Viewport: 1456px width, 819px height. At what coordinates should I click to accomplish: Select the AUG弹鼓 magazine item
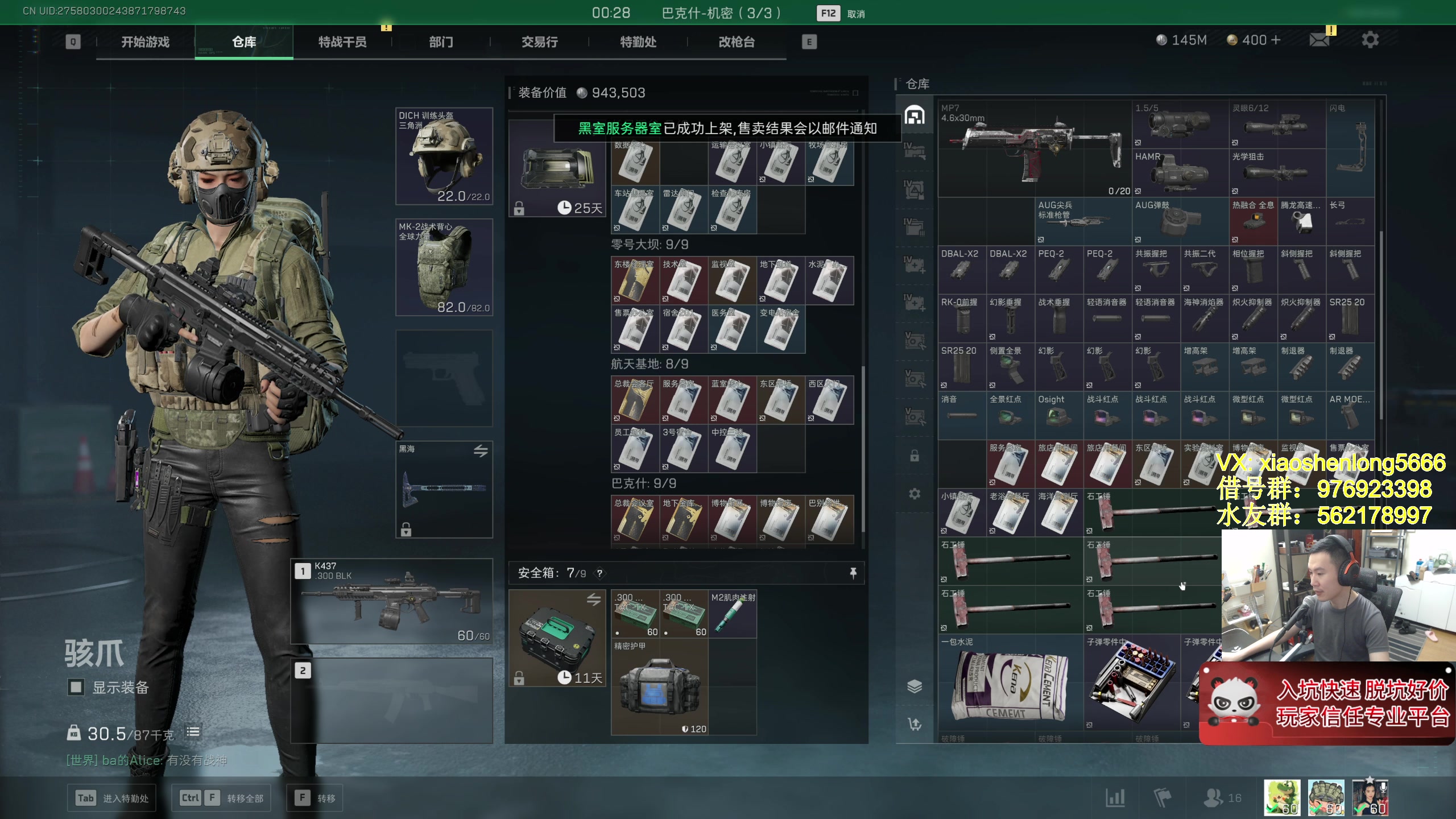[x=1180, y=221]
